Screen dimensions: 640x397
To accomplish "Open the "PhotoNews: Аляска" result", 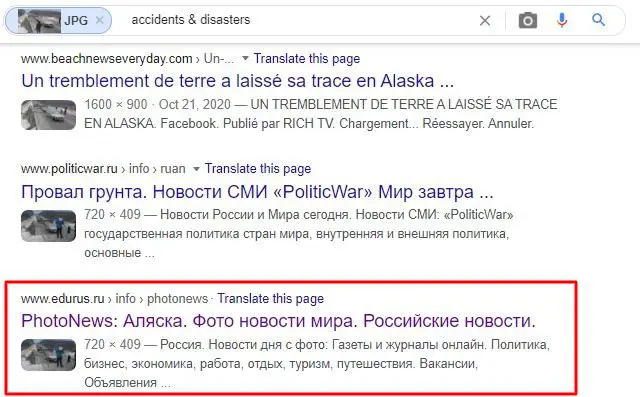I will (278, 321).
